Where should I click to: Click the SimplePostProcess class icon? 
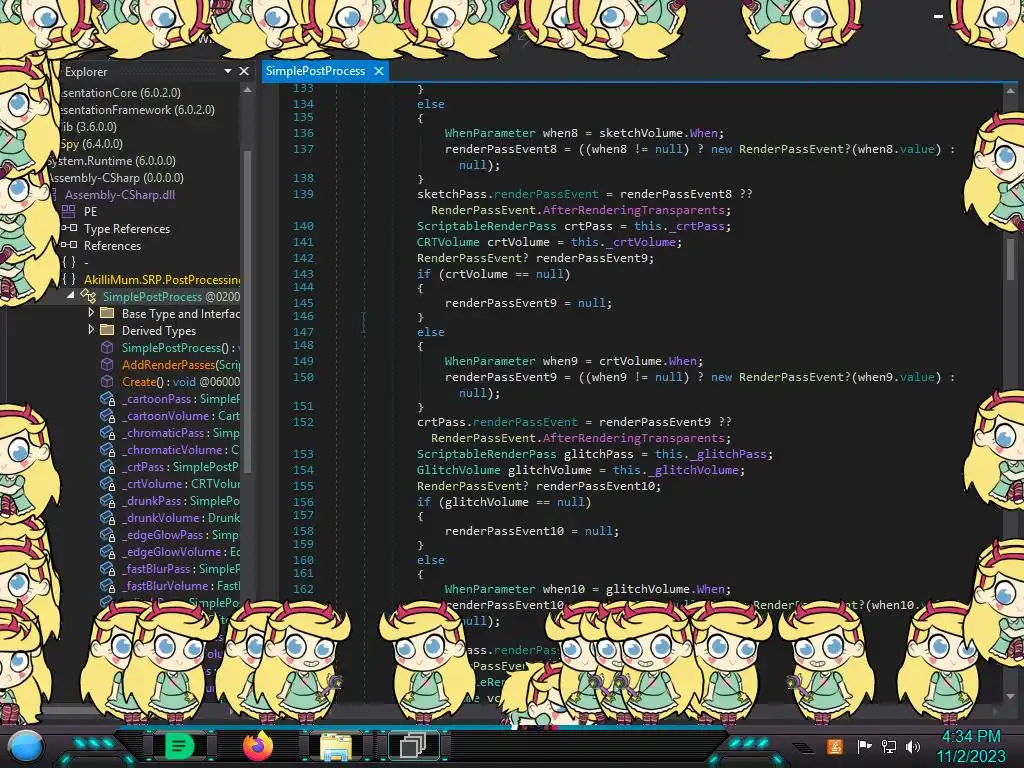[88, 296]
